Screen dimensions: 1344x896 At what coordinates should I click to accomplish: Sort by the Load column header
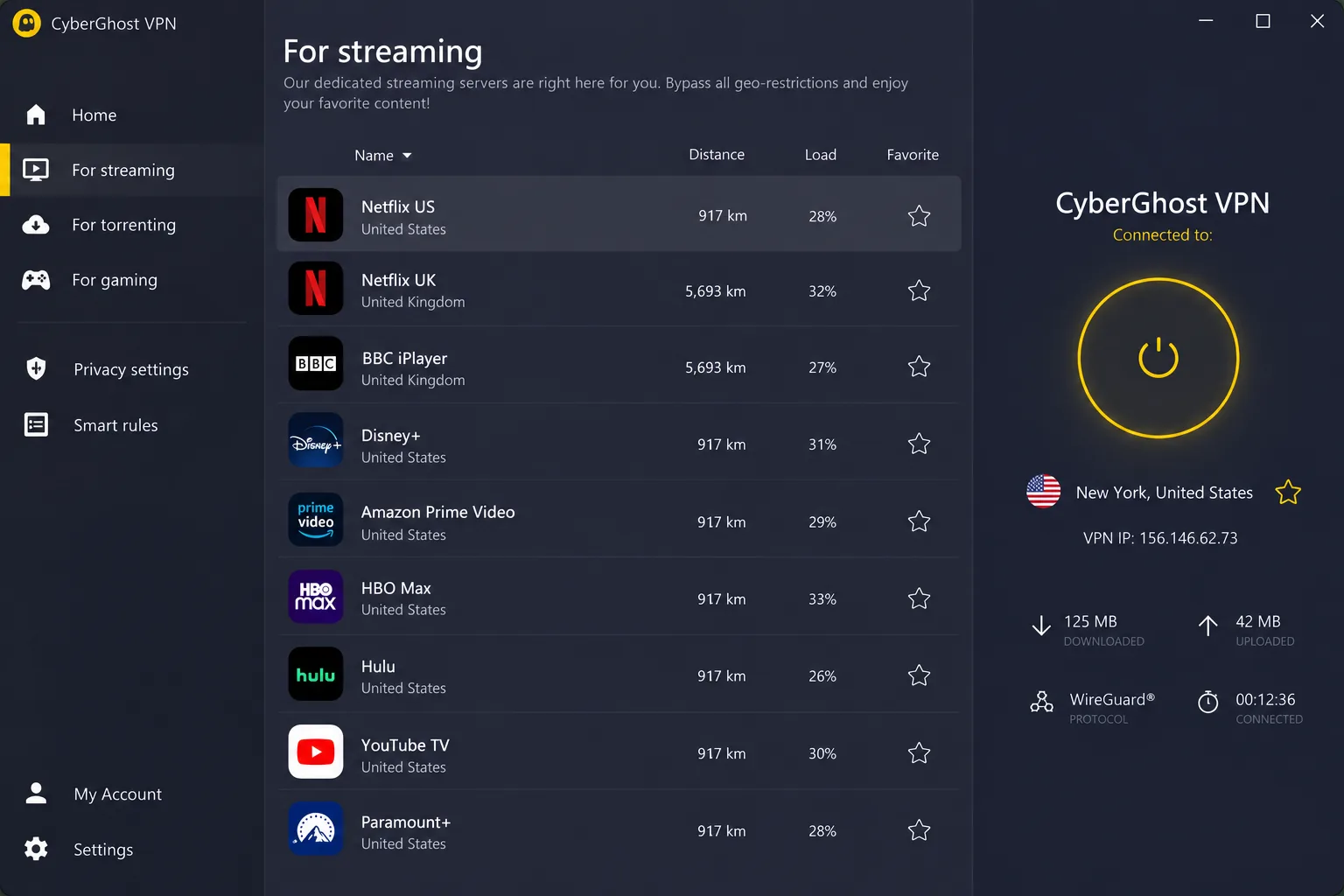click(x=821, y=155)
